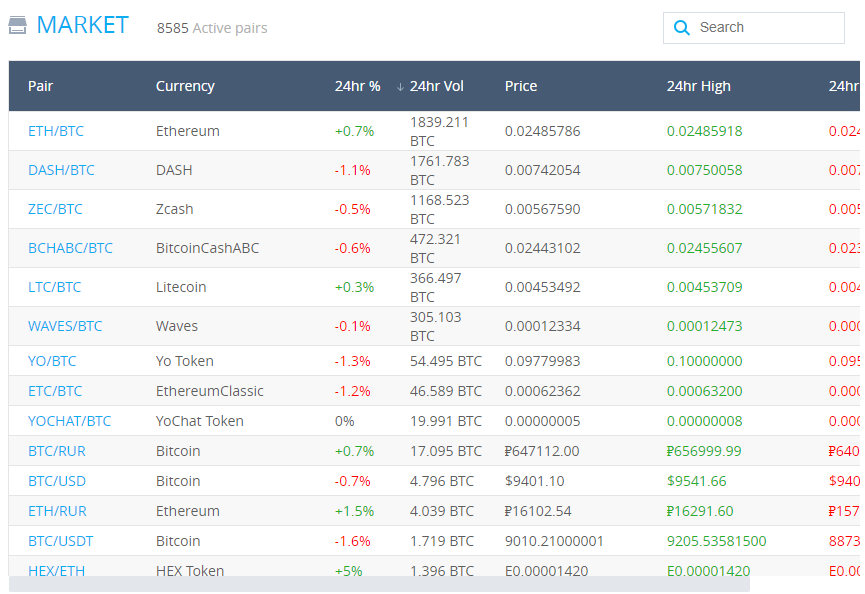Sort by the 24hr % column header
The width and height of the screenshot is (865, 594).
357,86
